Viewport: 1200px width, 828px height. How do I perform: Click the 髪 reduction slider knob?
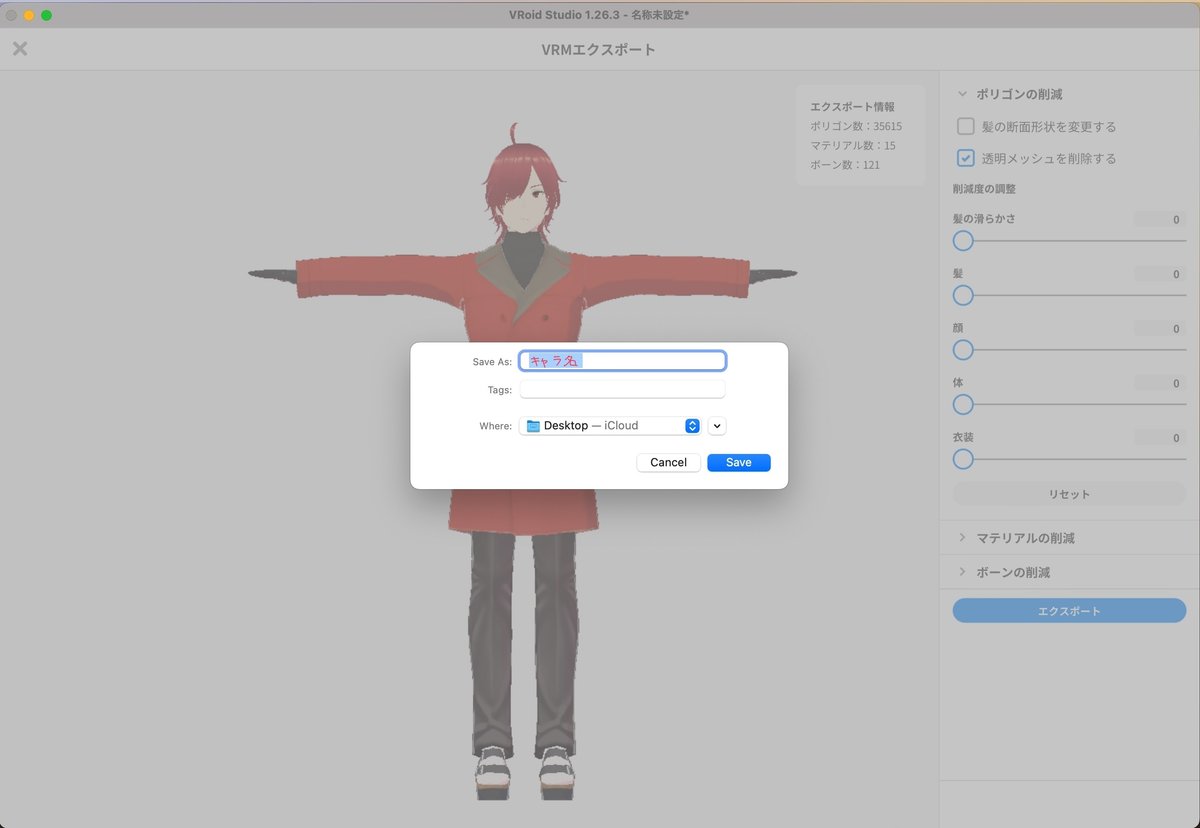coord(962,296)
